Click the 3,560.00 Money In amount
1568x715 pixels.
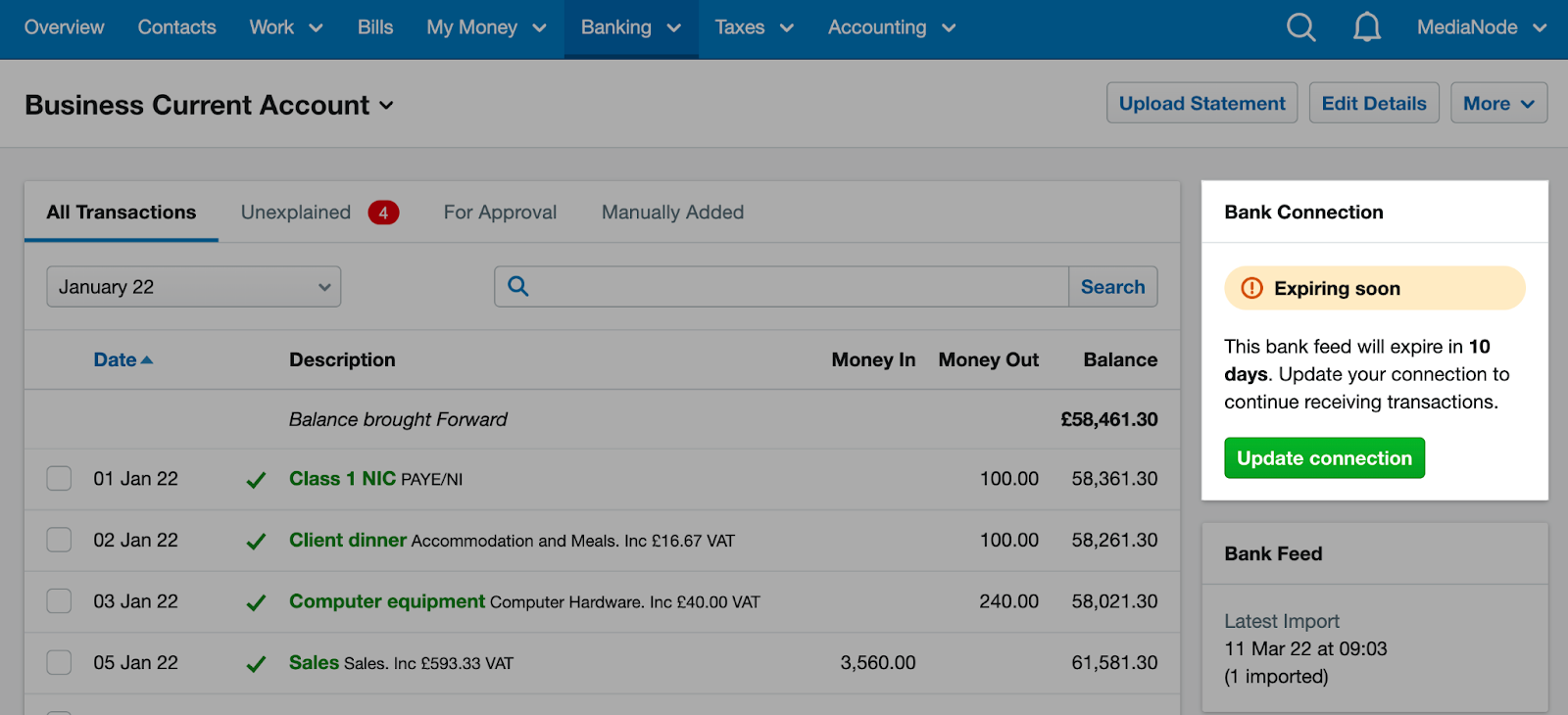878,663
